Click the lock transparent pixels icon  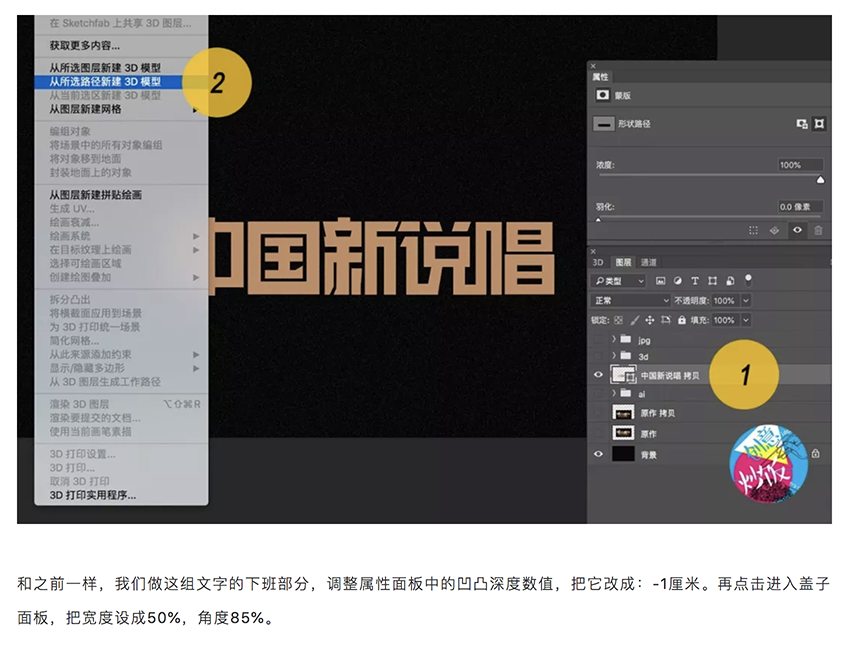pos(618,320)
